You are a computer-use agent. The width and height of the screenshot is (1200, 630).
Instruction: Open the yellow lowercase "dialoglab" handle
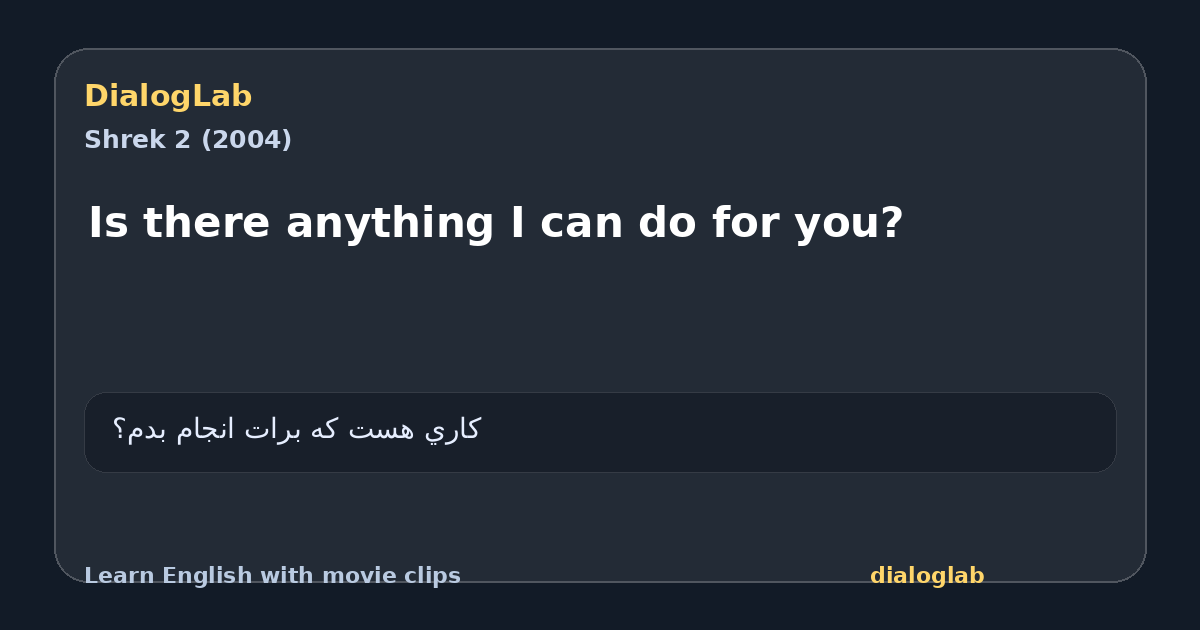point(927,576)
